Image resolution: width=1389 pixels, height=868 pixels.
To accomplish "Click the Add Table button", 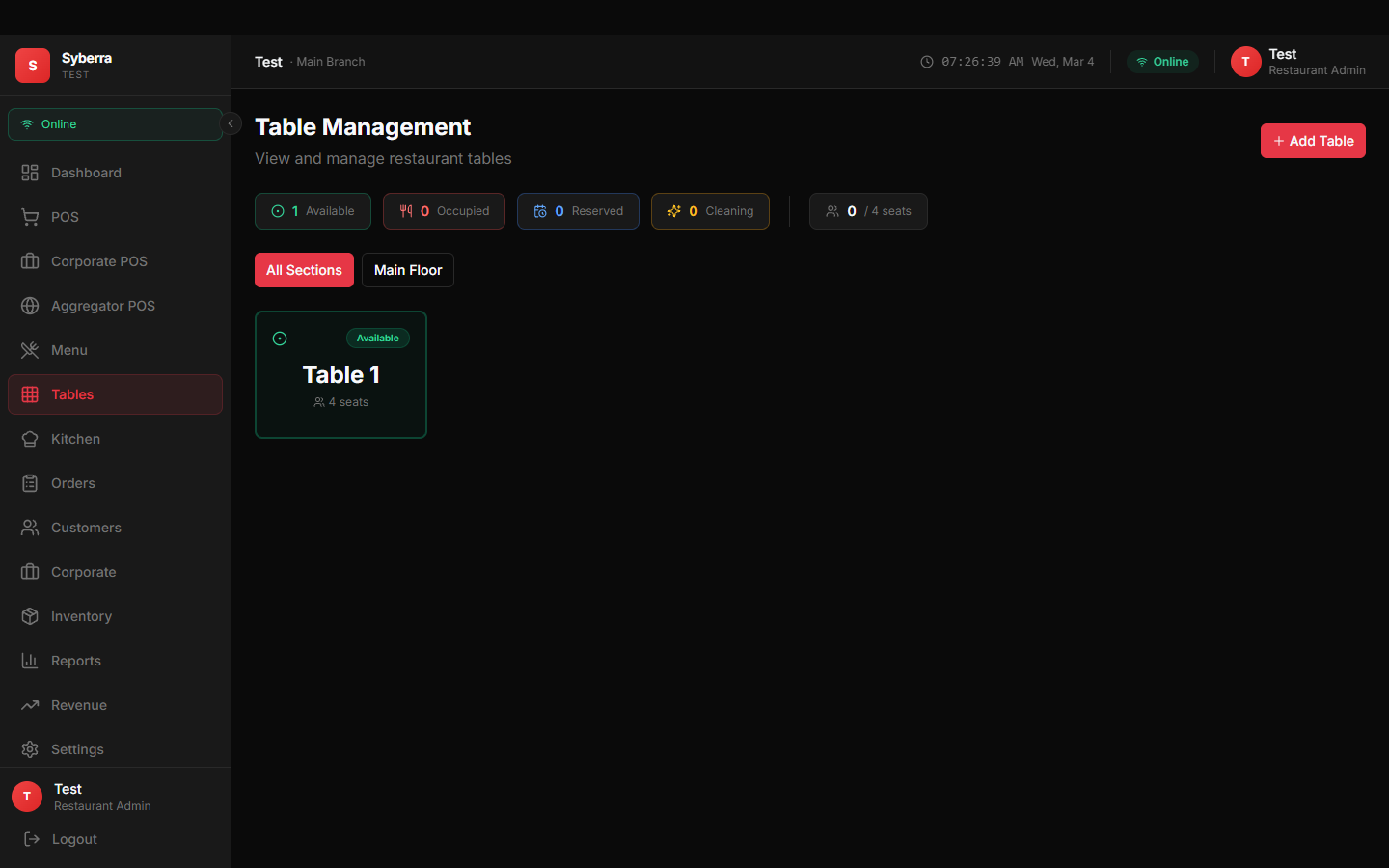I will pos(1313,140).
